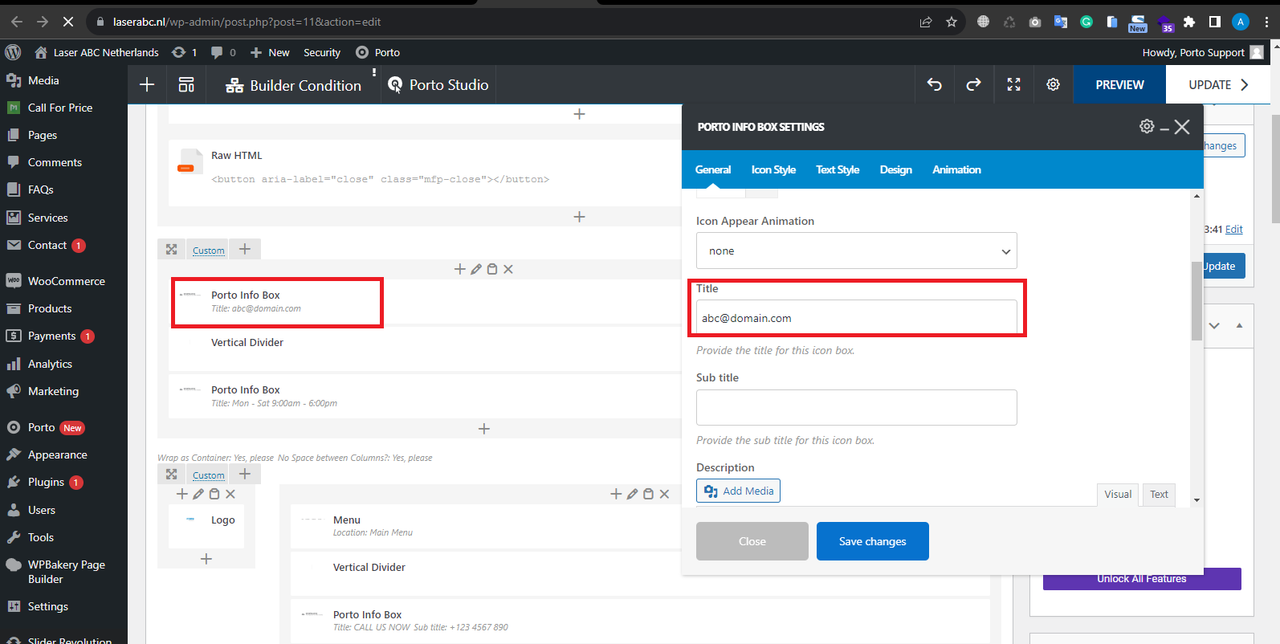Open Builder Condition settings
1280x644 pixels.
293,86
